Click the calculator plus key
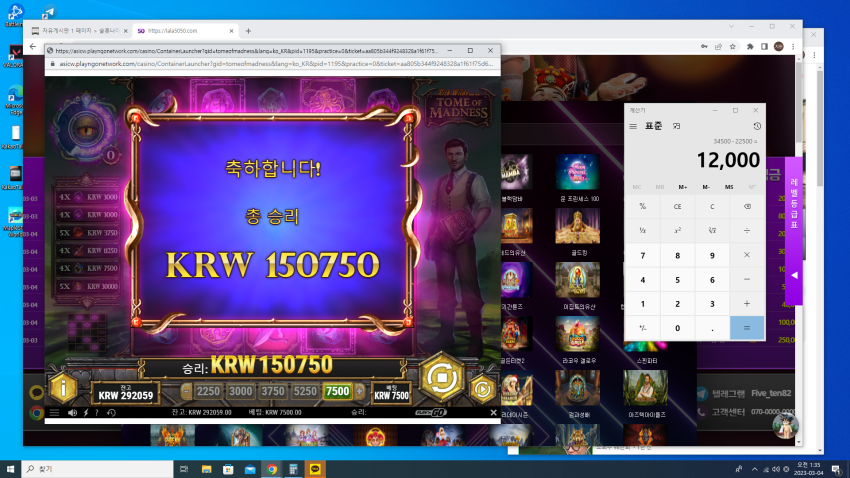 pos(746,304)
